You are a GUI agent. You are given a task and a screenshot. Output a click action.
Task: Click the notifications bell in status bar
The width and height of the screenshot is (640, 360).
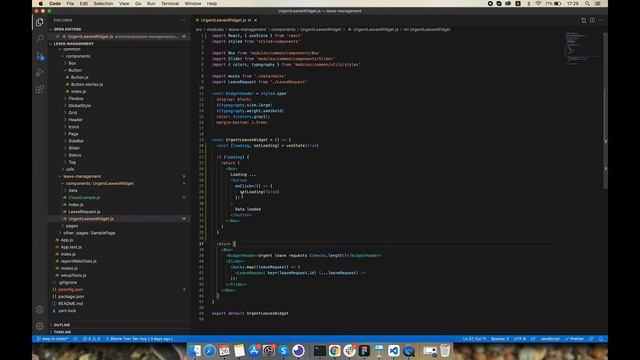click(601, 339)
